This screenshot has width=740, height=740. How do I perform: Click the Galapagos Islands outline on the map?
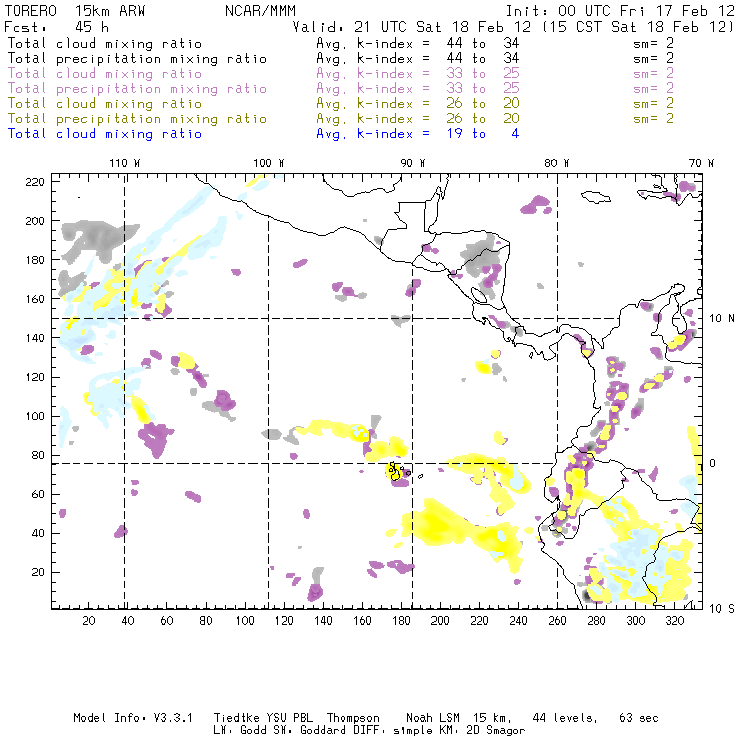point(396,471)
